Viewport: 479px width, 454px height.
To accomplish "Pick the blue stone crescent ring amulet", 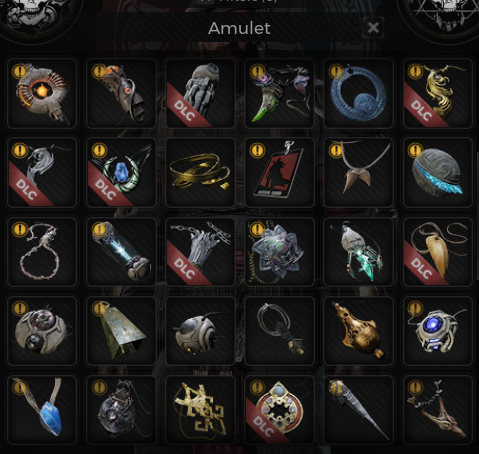I will [x=358, y=93].
